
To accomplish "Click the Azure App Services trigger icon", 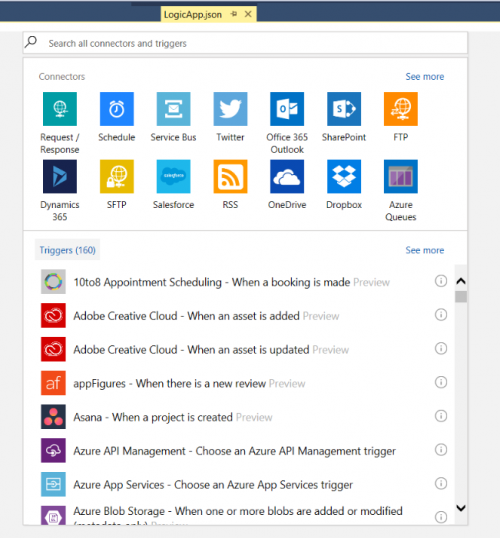I will pyautogui.click(x=53, y=484).
